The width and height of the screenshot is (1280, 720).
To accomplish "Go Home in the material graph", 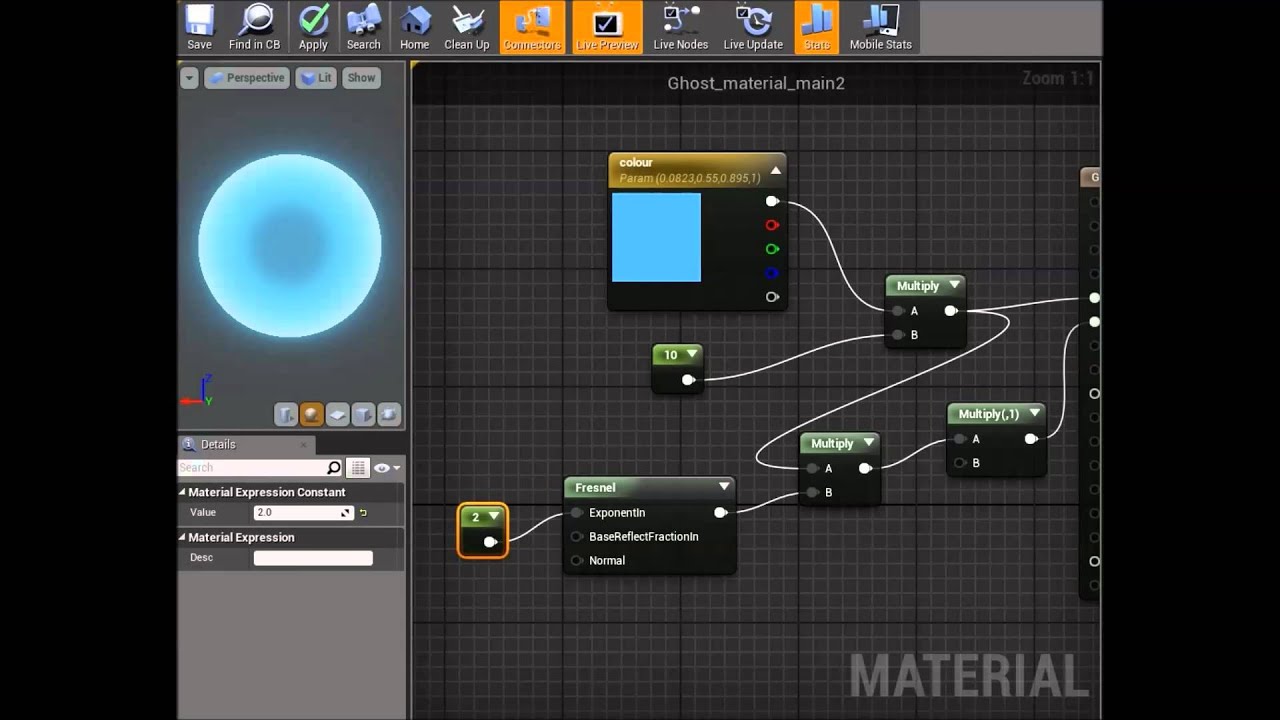I will coord(414,27).
